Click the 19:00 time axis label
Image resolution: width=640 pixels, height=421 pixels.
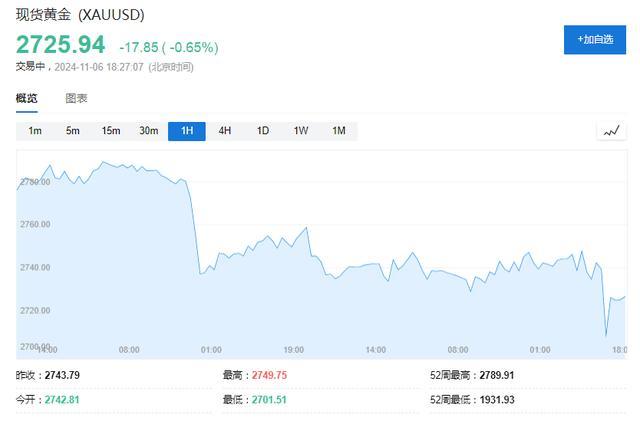coord(294,350)
